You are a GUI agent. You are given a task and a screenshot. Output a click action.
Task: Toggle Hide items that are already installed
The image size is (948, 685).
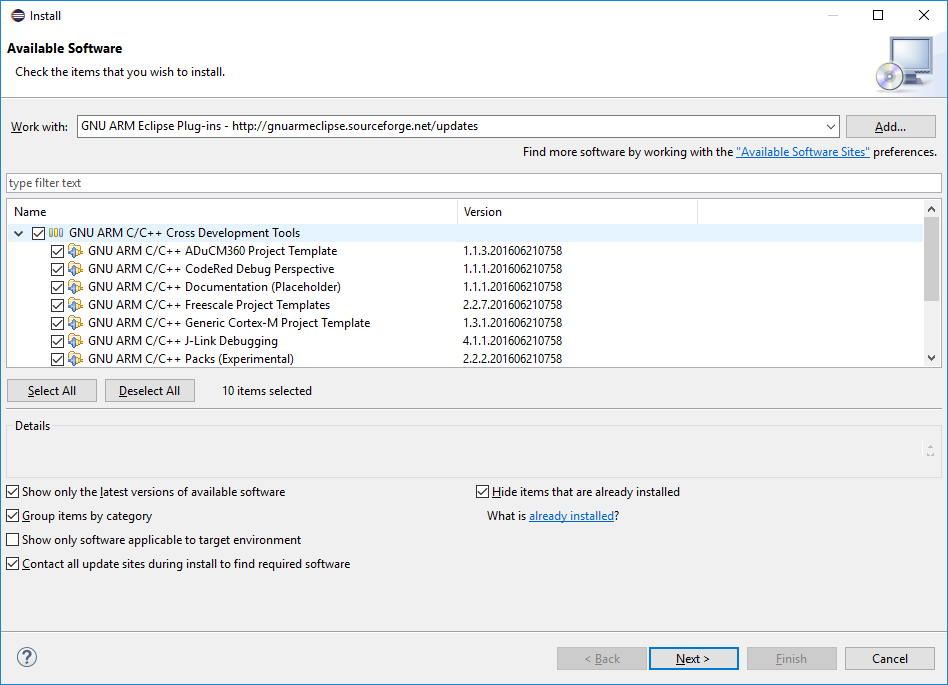(482, 492)
